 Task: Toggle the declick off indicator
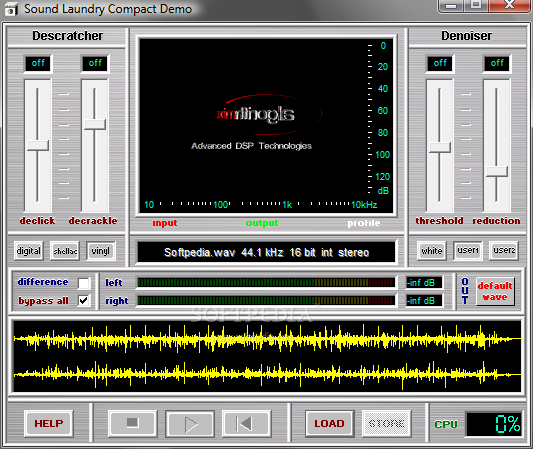tap(38, 63)
